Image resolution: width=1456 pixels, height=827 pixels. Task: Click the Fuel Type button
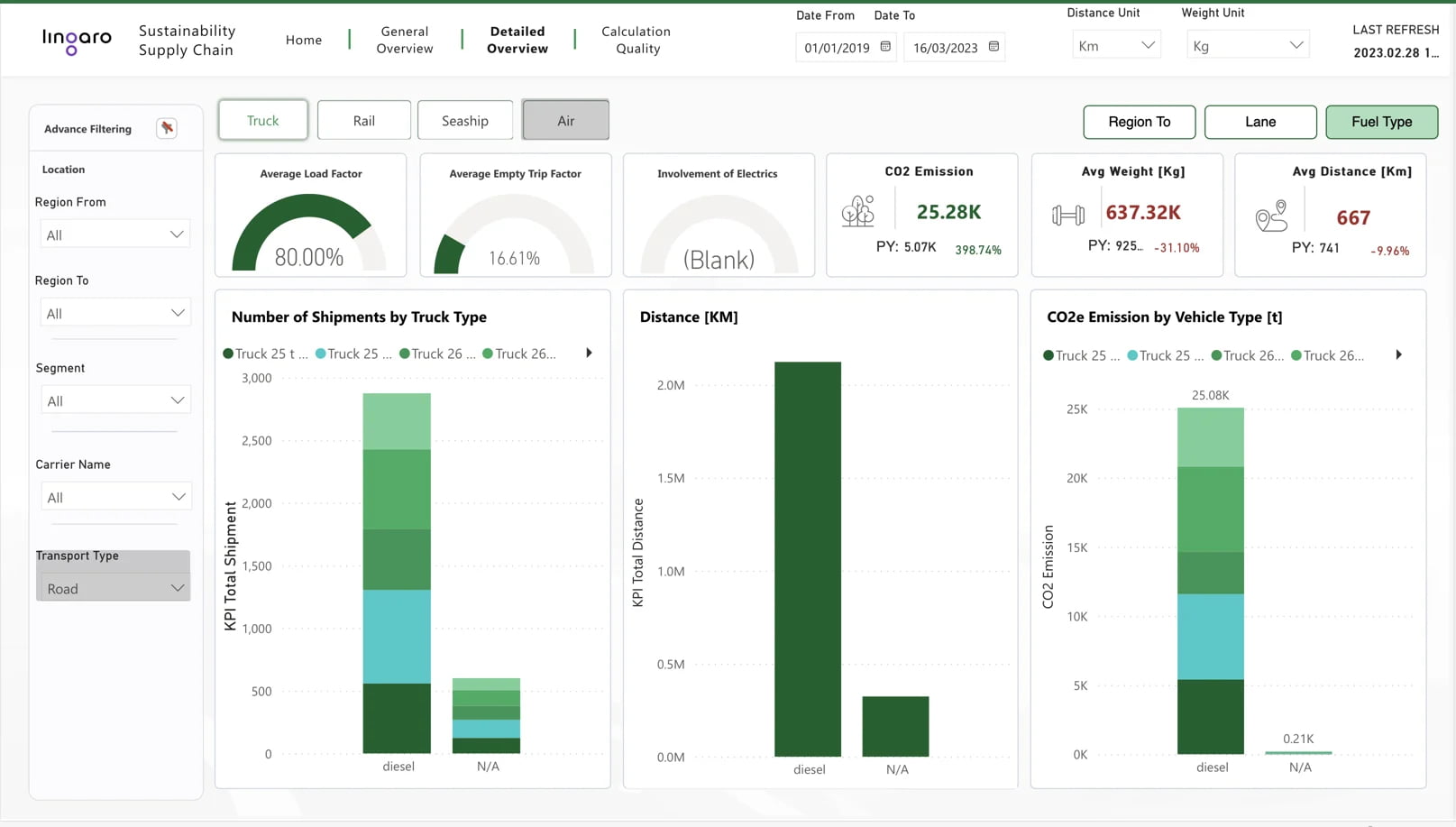(1381, 122)
